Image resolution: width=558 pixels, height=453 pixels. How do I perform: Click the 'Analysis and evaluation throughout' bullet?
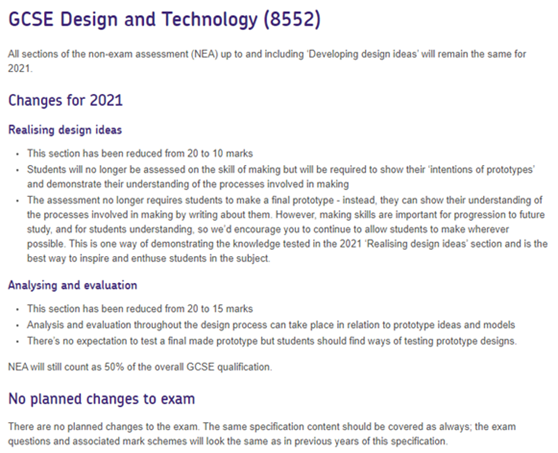click(271, 325)
